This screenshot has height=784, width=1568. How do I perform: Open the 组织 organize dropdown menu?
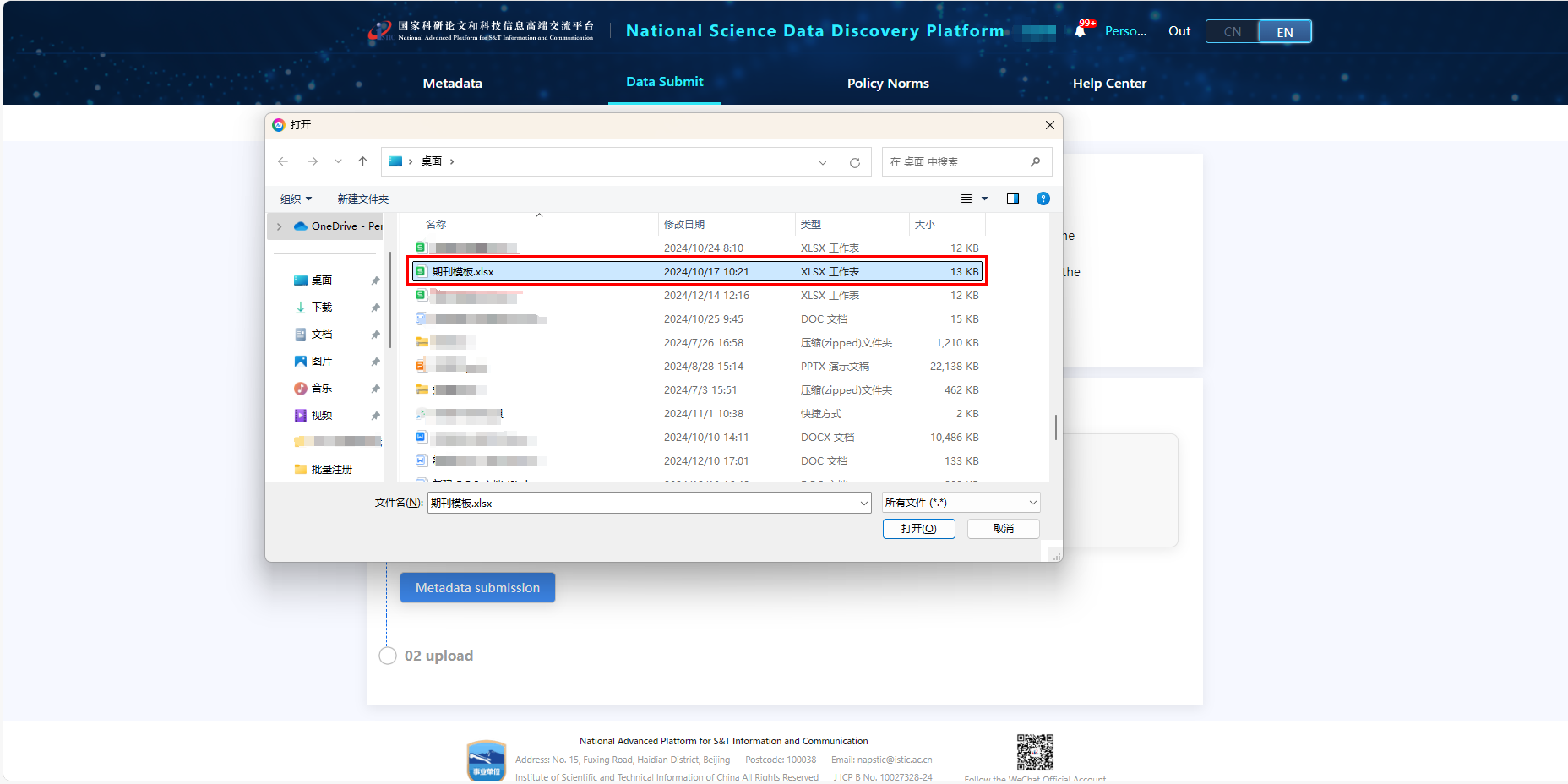pyautogui.click(x=296, y=199)
